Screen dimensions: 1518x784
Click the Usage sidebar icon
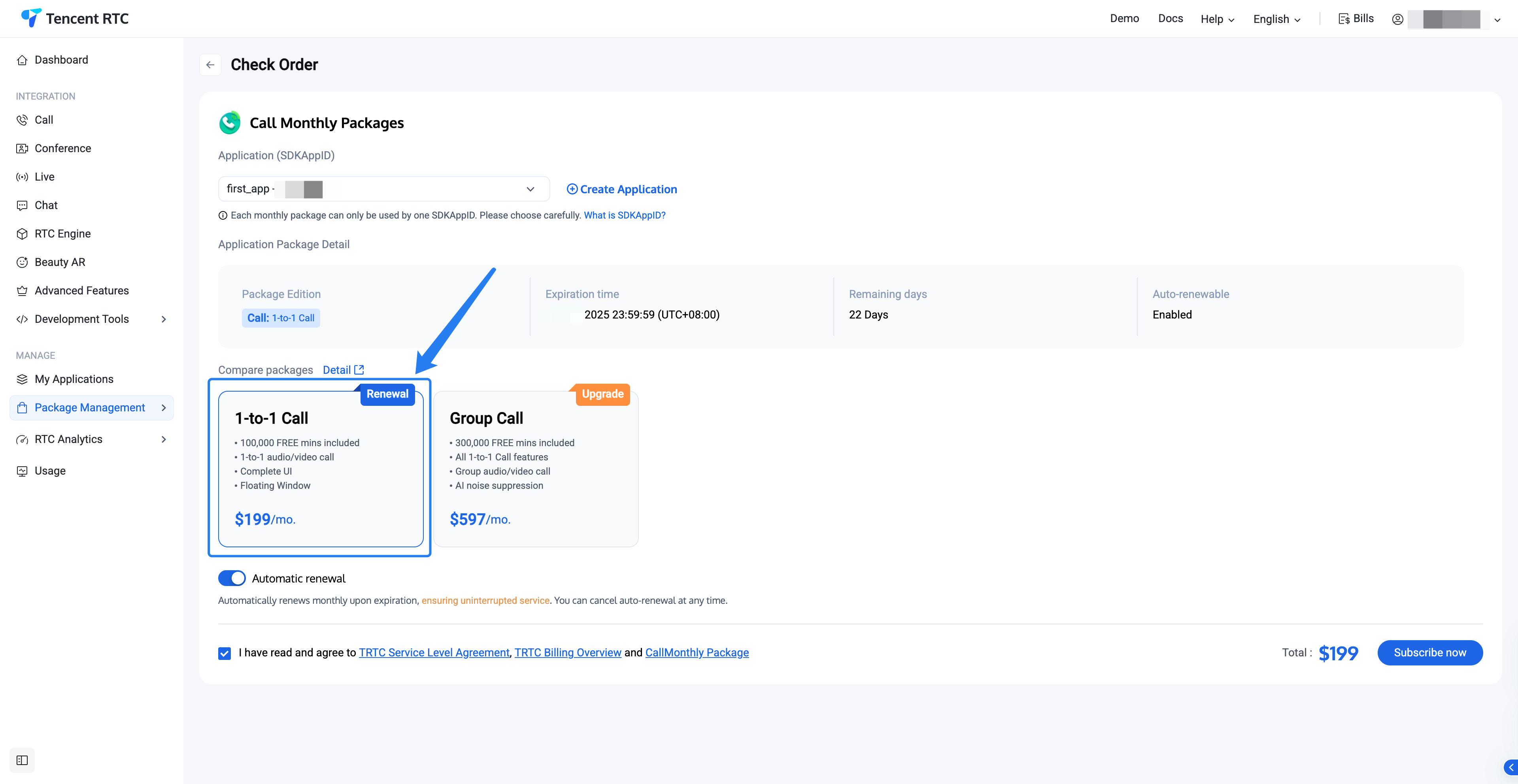[x=49, y=471]
